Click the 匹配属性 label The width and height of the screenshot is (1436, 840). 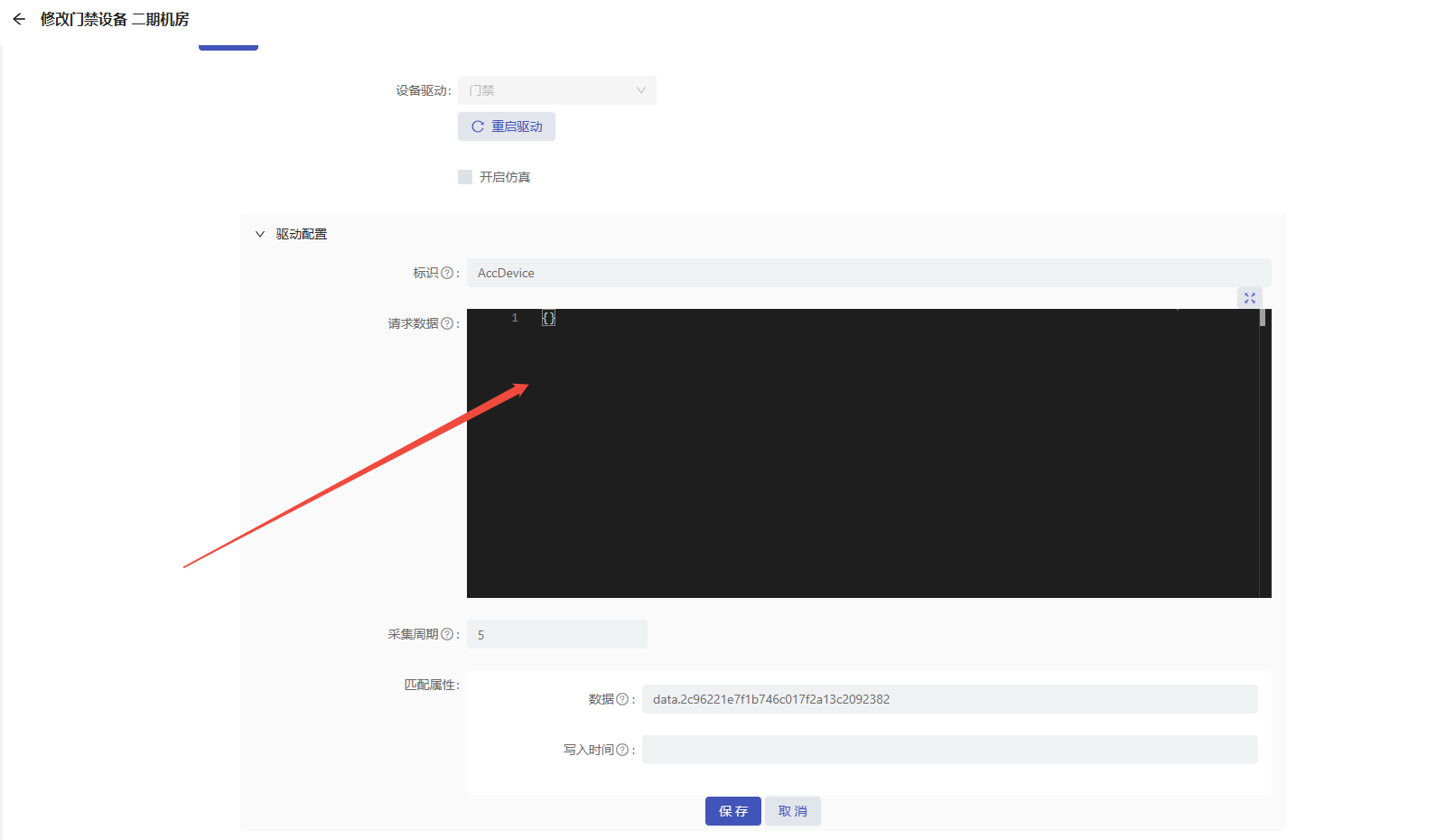[x=432, y=685]
